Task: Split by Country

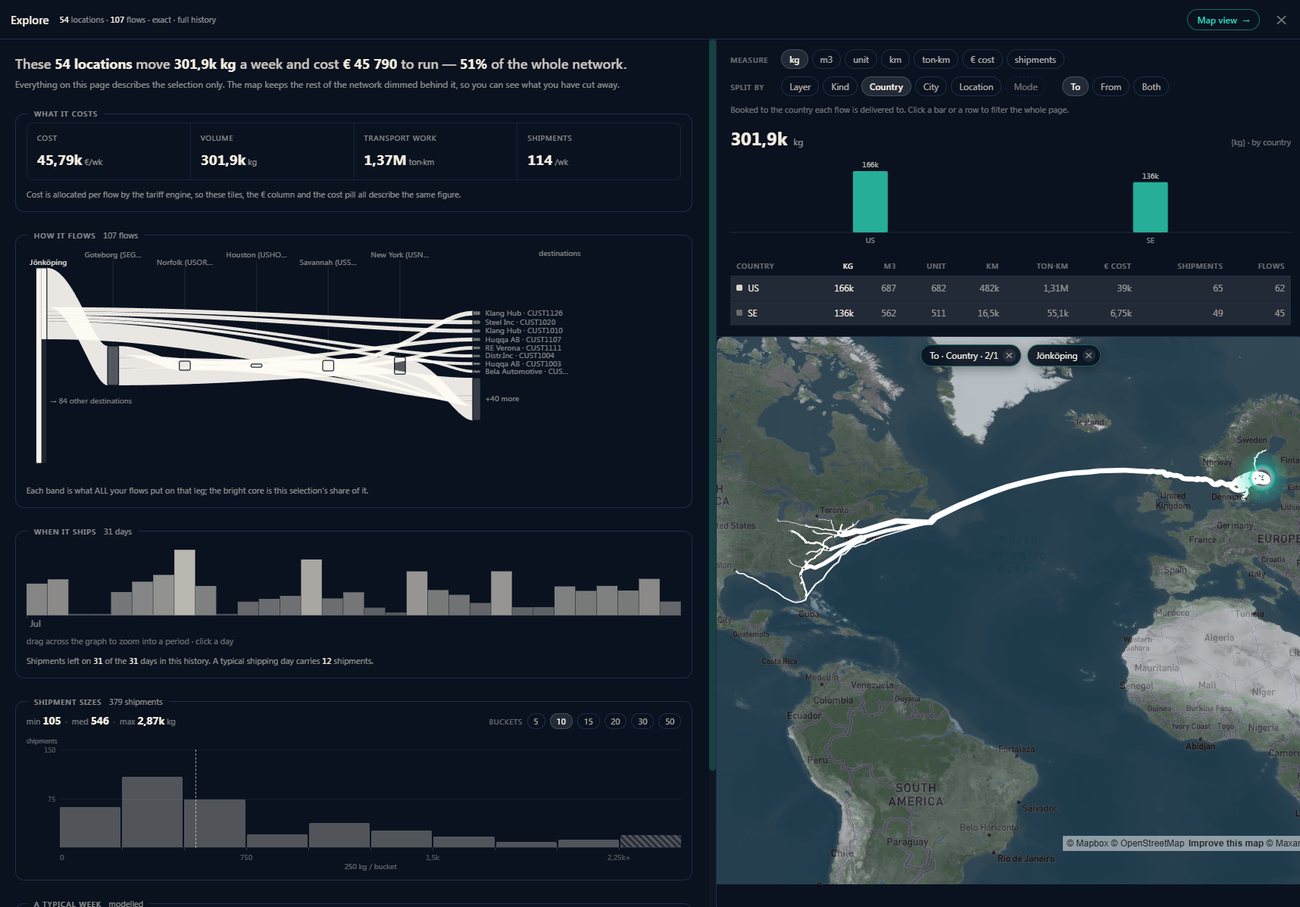Action: 886,87
